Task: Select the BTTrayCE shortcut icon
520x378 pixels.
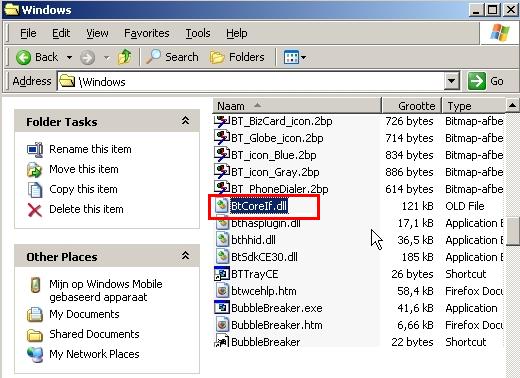Action: pyautogui.click(x=222, y=274)
